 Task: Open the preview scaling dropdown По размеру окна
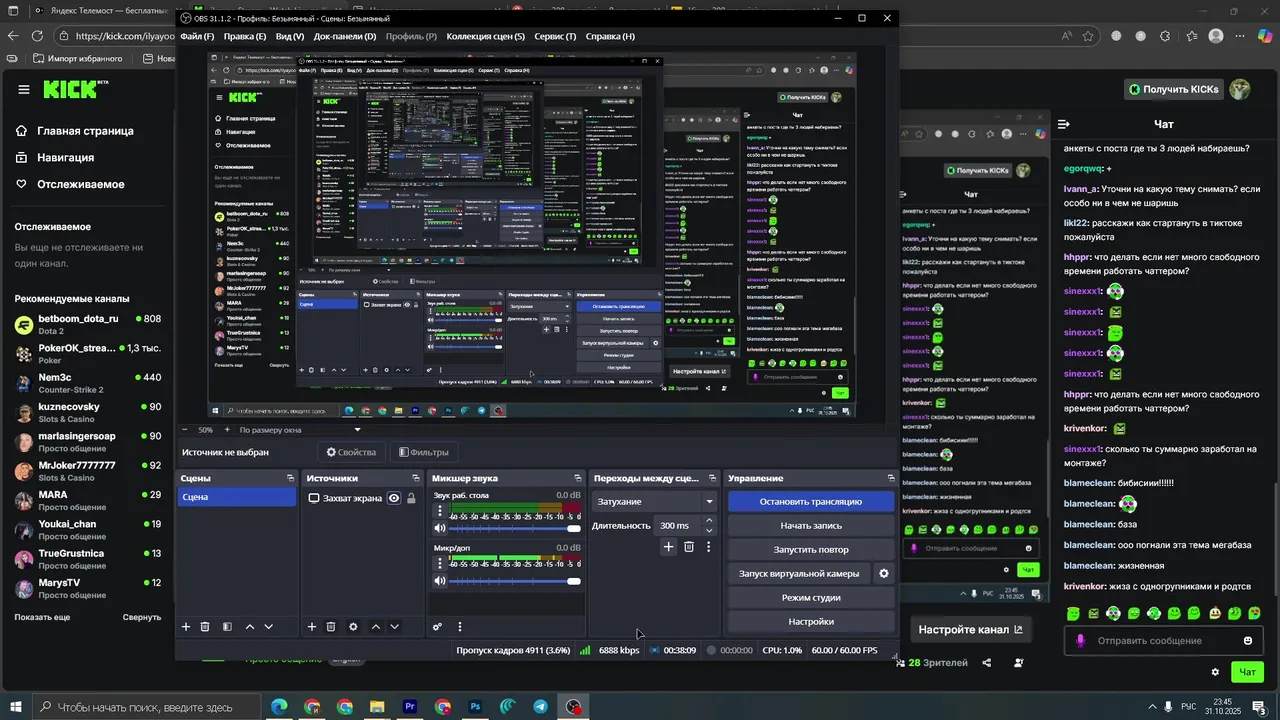pyautogui.click(x=300, y=430)
